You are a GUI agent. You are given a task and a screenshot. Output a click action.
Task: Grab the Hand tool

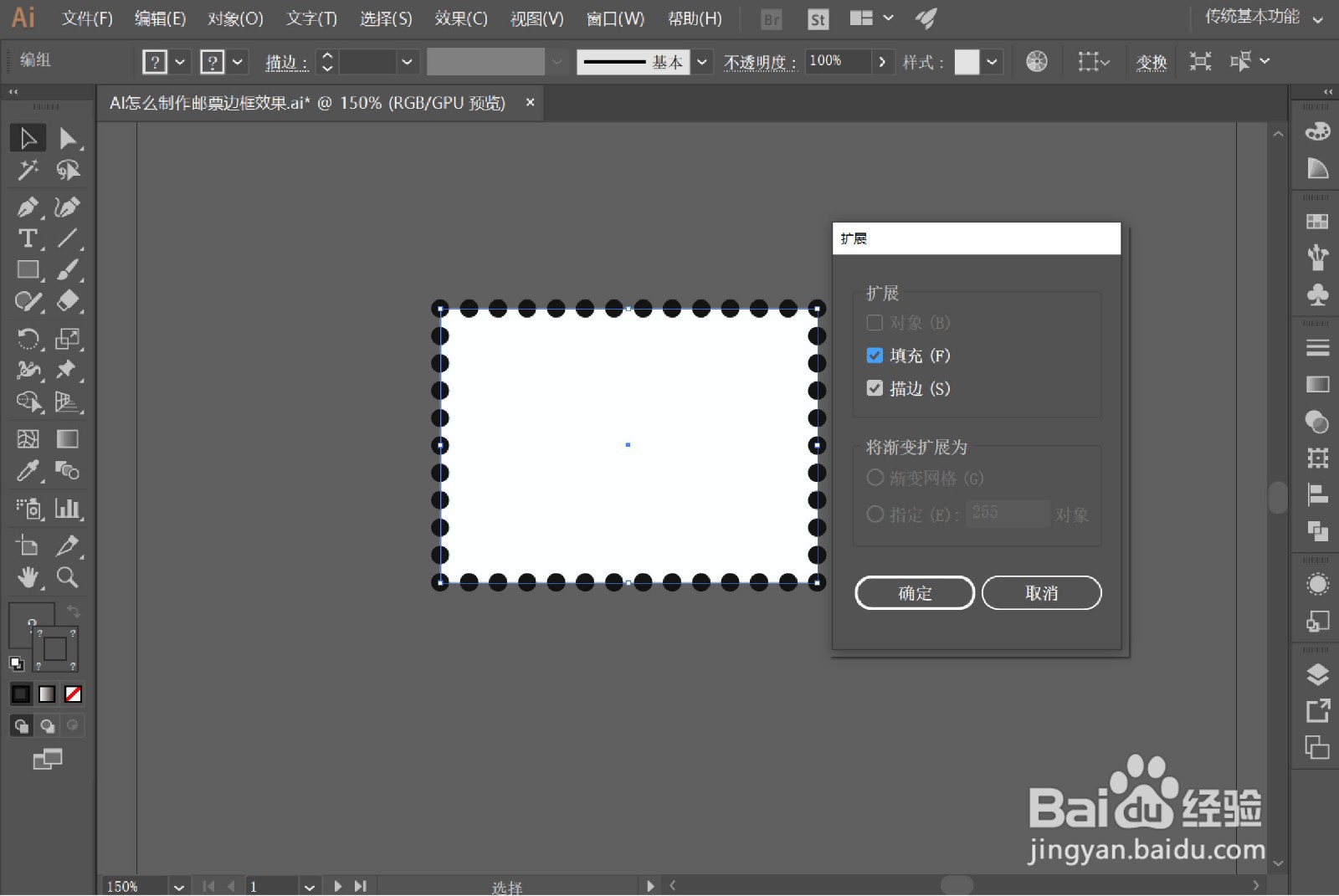pyautogui.click(x=28, y=577)
